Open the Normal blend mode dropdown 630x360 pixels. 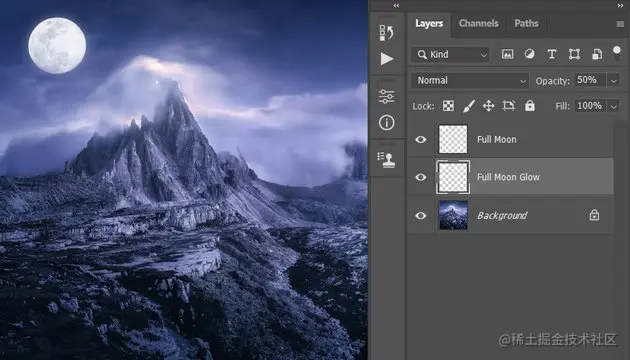tap(470, 80)
